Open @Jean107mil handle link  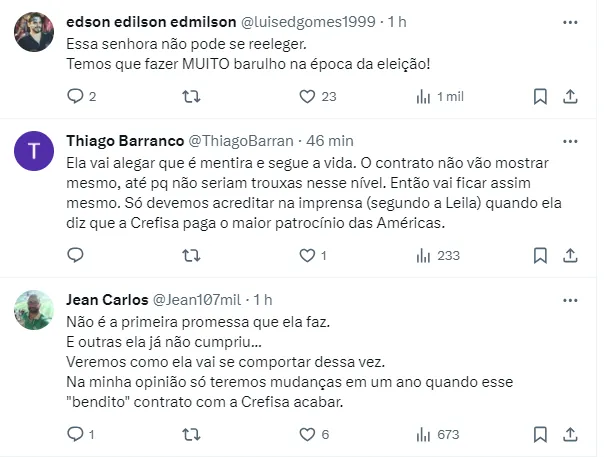pos(196,299)
